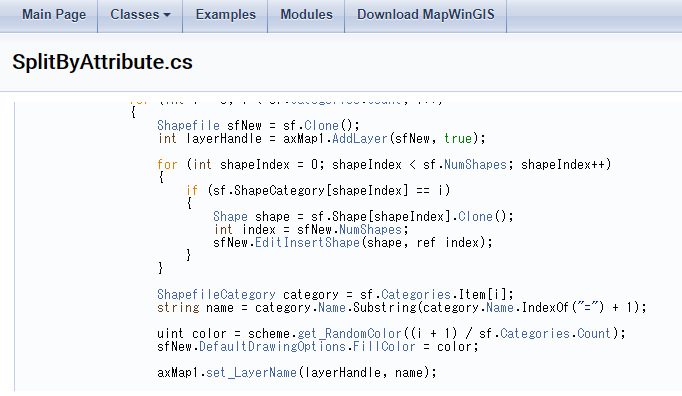Follow the Clone link after Shape[shapeIndex]
This screenshot has height=396, width=682.
coord(475,216)
